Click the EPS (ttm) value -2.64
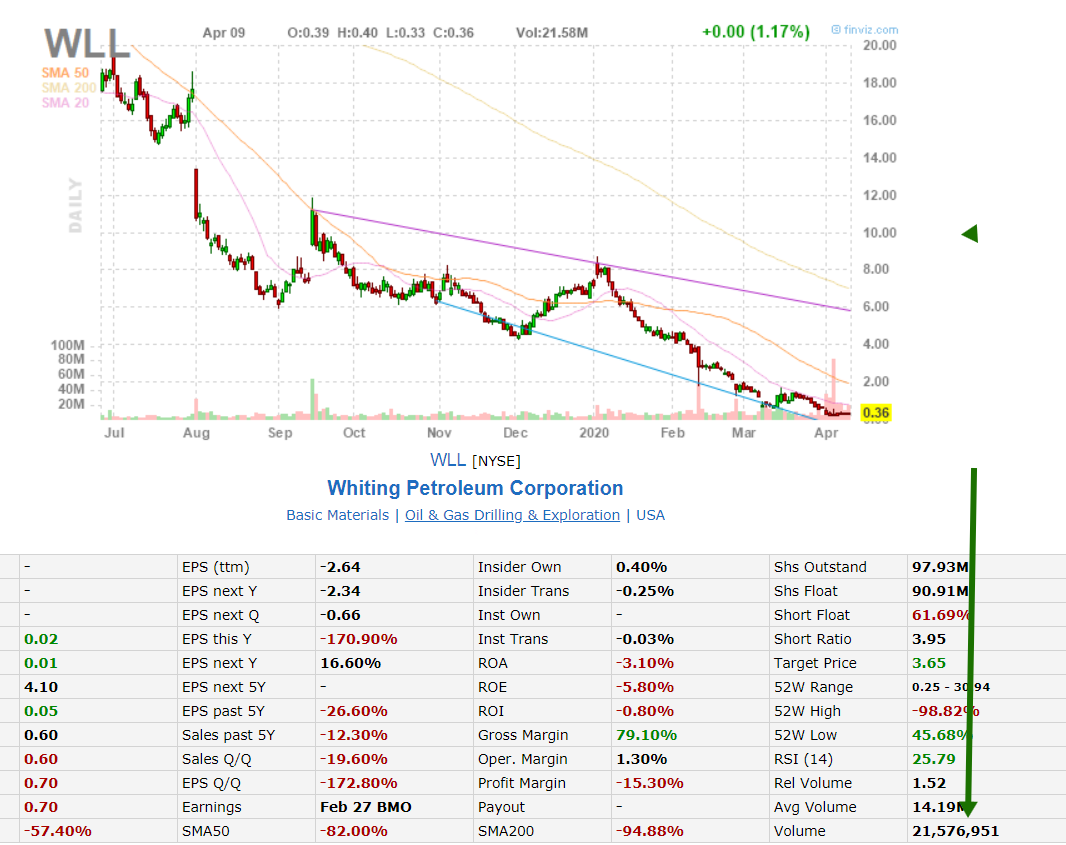 (341, 567)
